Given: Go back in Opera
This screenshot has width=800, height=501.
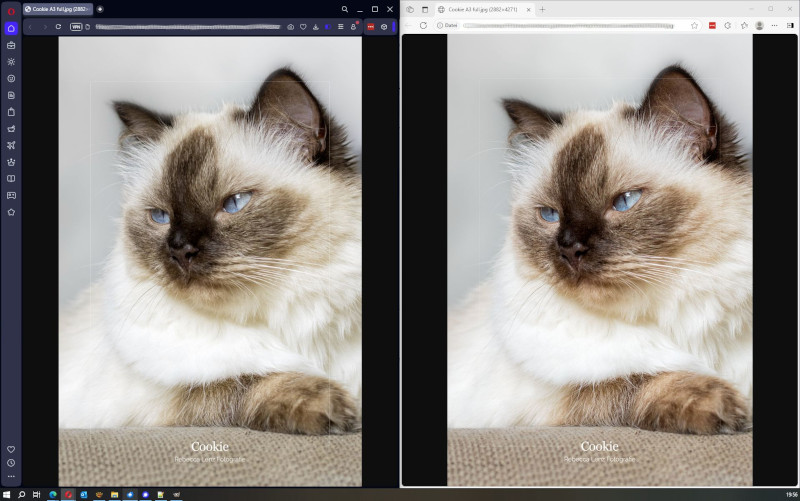Looking at the screenshot, I should point(30,27).
